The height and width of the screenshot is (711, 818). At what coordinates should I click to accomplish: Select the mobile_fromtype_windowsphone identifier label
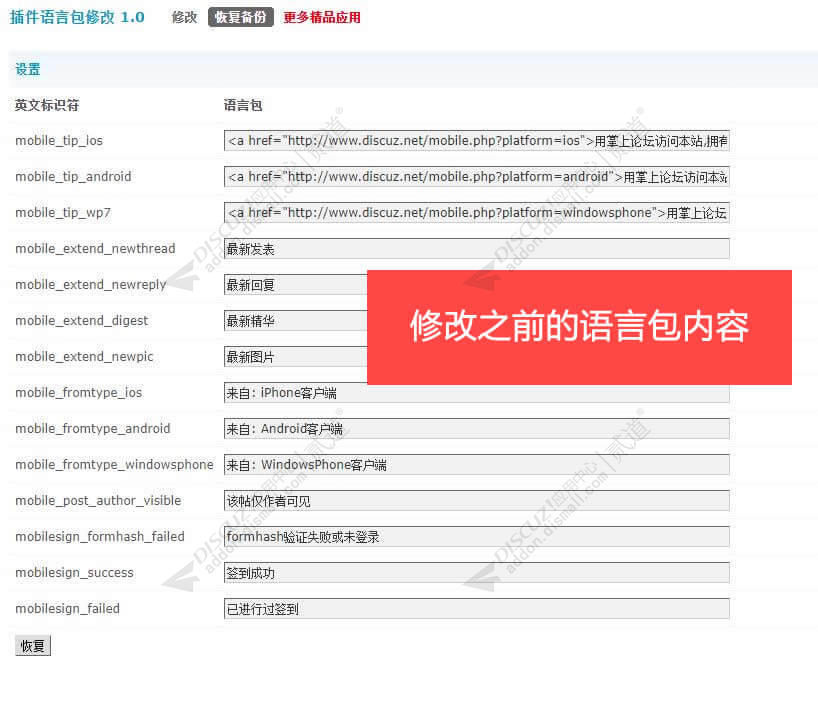[114, 464]
